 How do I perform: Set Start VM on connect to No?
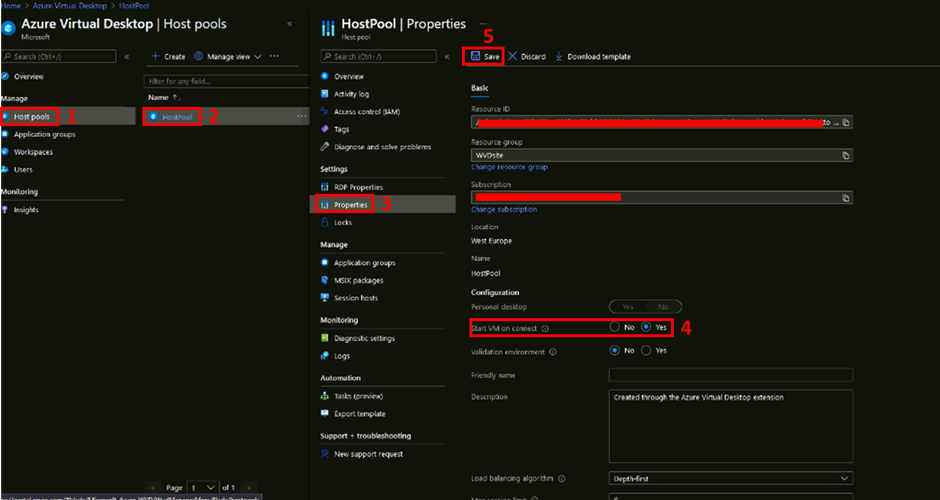(x=614, y=327)
